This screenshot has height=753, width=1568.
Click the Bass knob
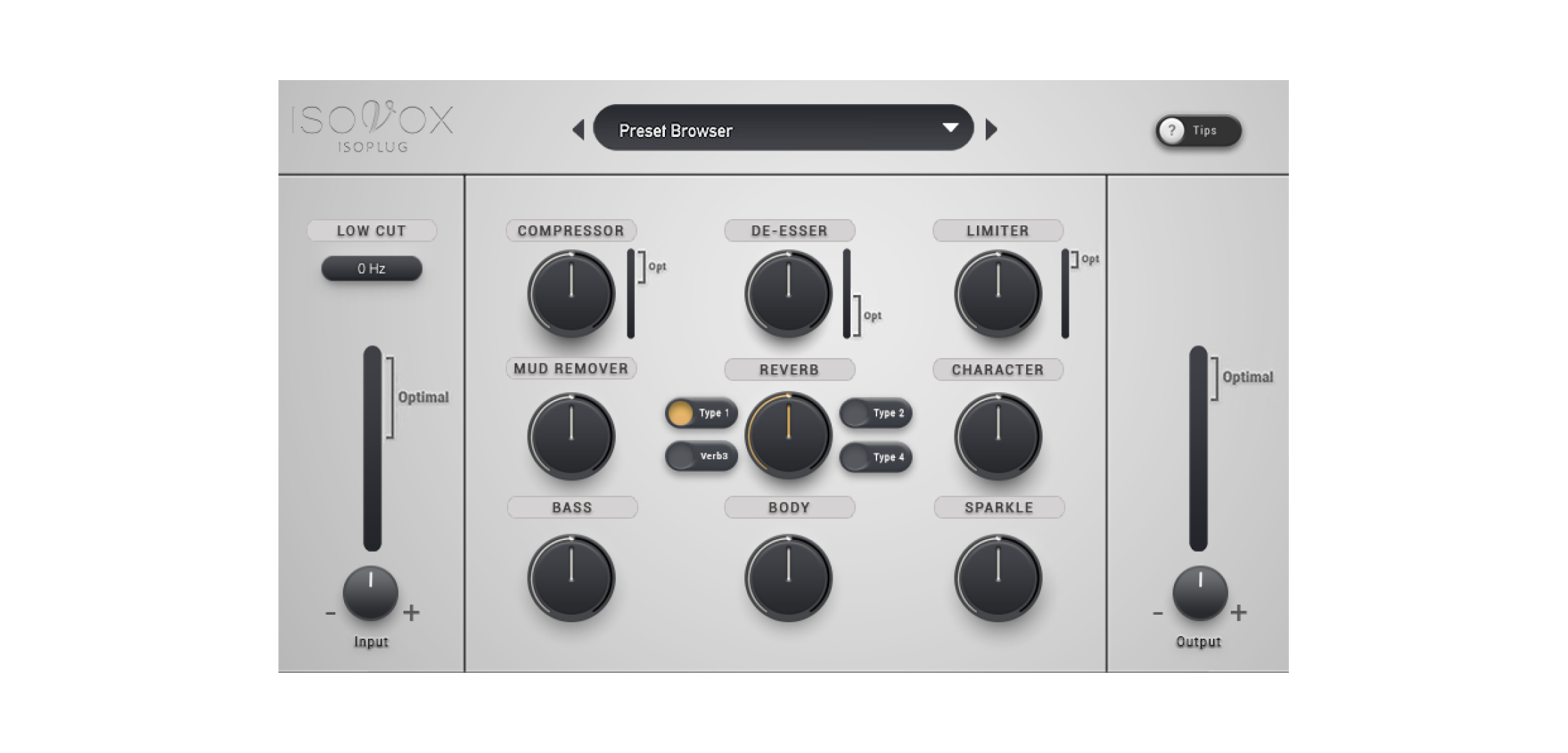(x=571, y=578)
